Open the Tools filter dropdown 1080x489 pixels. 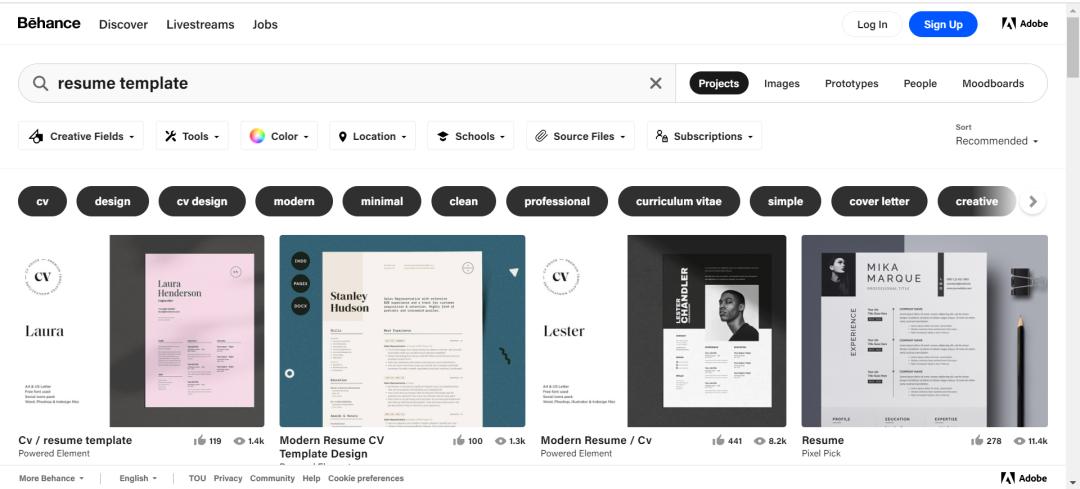[x=192, y=136]
